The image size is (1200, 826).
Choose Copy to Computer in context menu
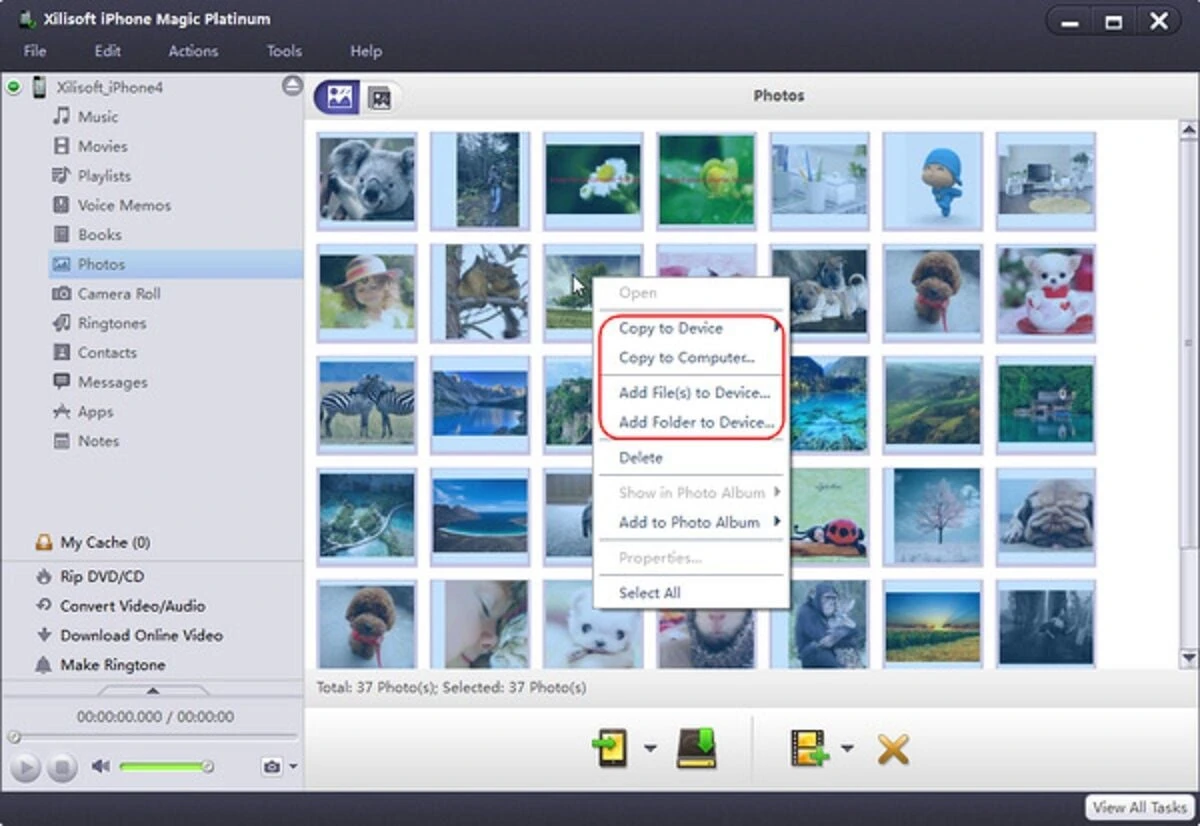686,358
